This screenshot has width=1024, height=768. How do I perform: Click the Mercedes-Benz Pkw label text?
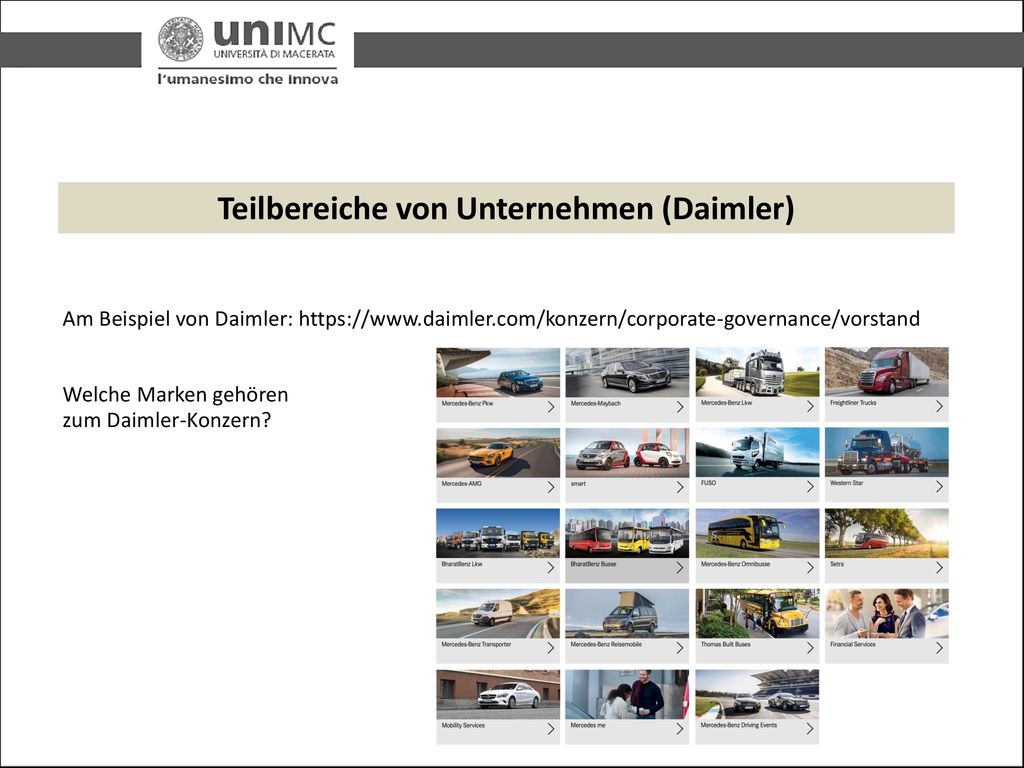(x=467, y=404)
